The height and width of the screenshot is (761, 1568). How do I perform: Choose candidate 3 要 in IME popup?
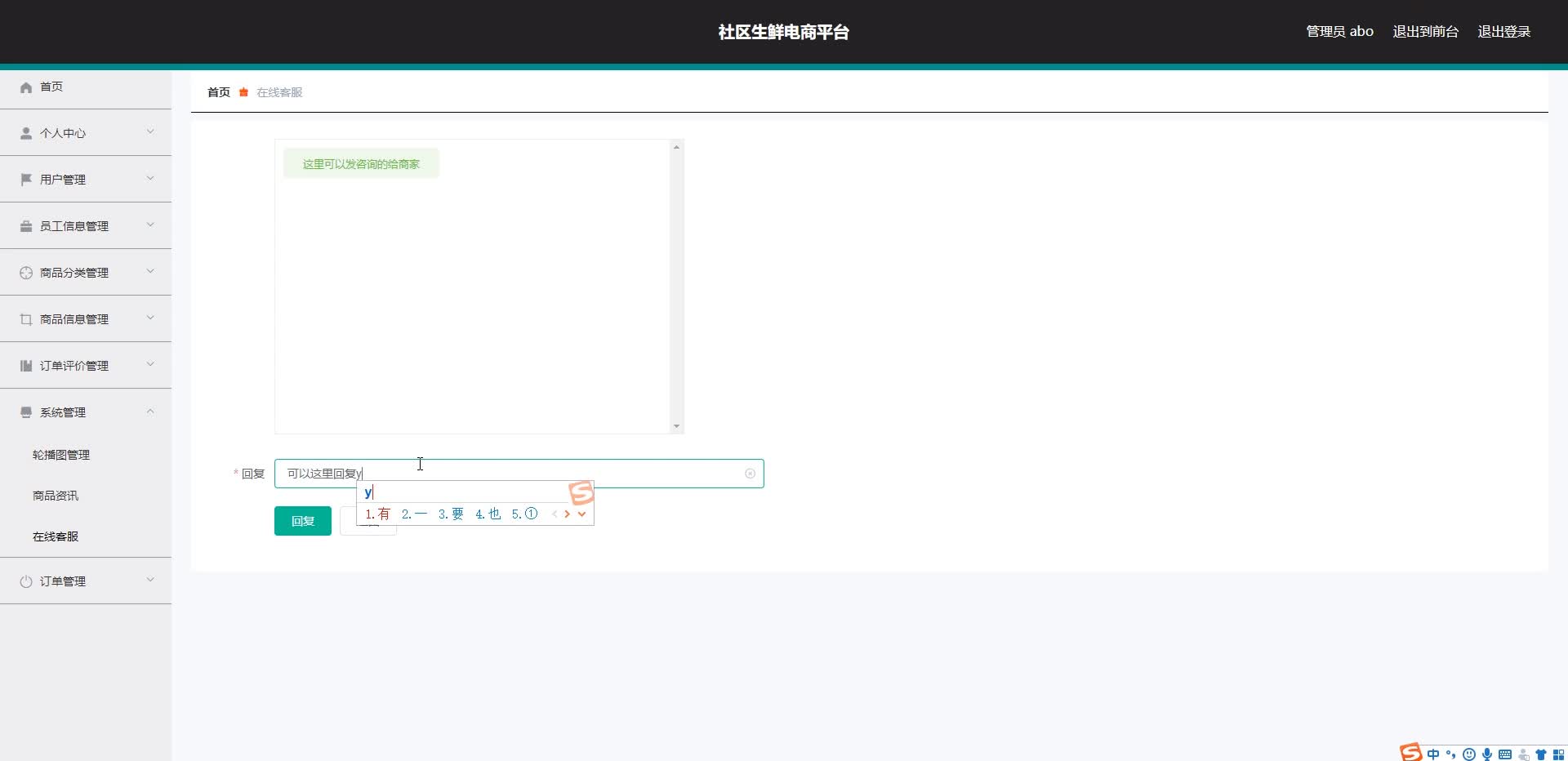(451, 514)
